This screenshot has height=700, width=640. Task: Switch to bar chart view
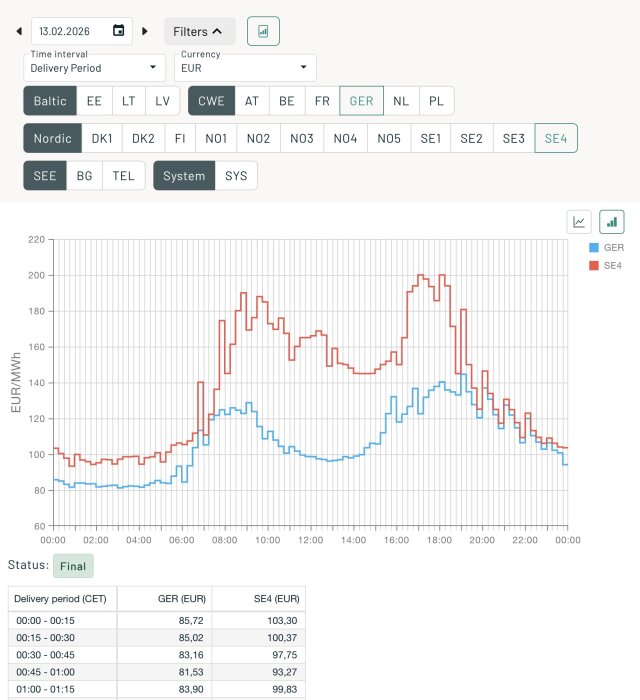611,222
